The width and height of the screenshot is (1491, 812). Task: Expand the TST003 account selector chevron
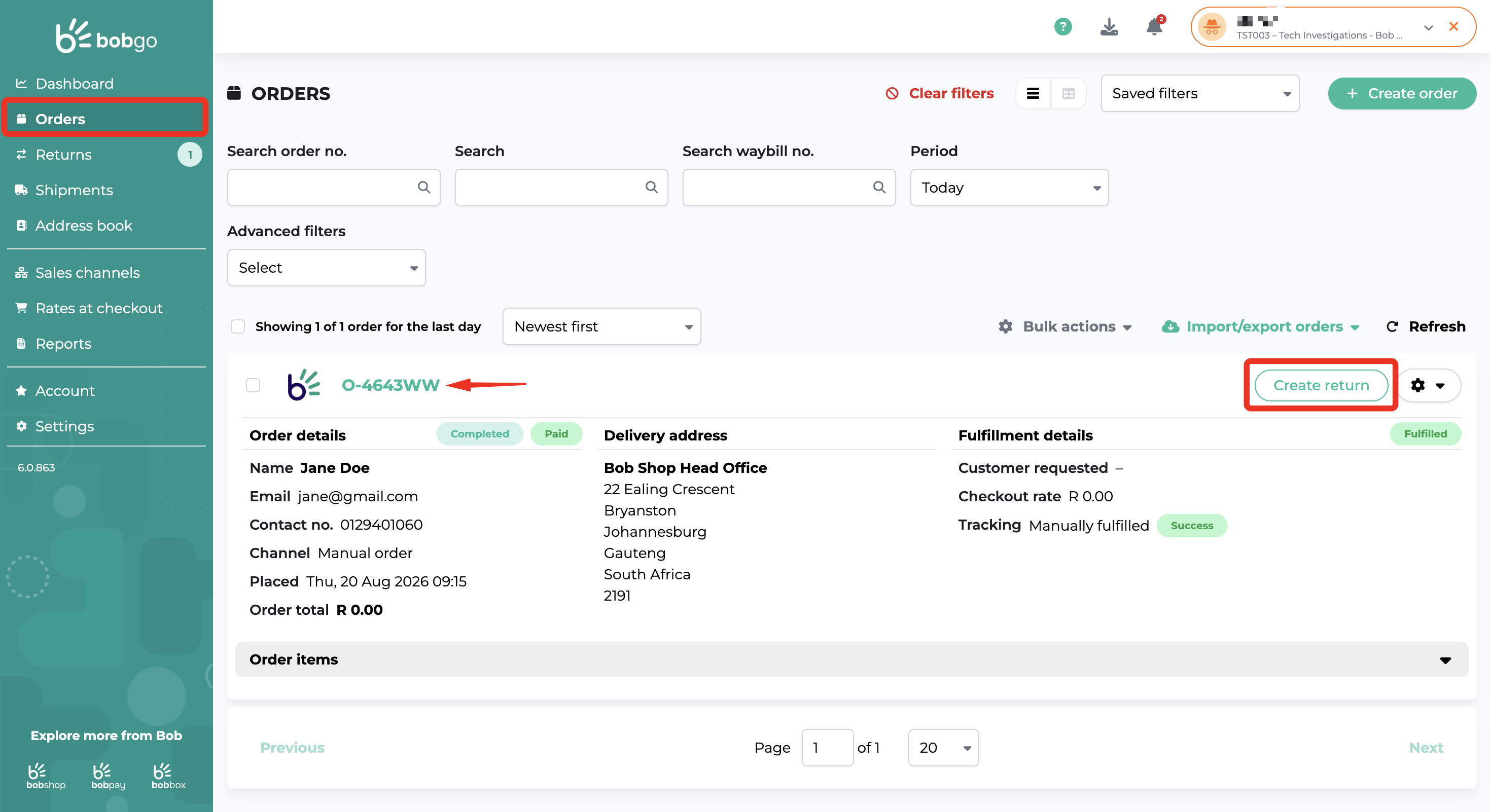(1429, 27)
